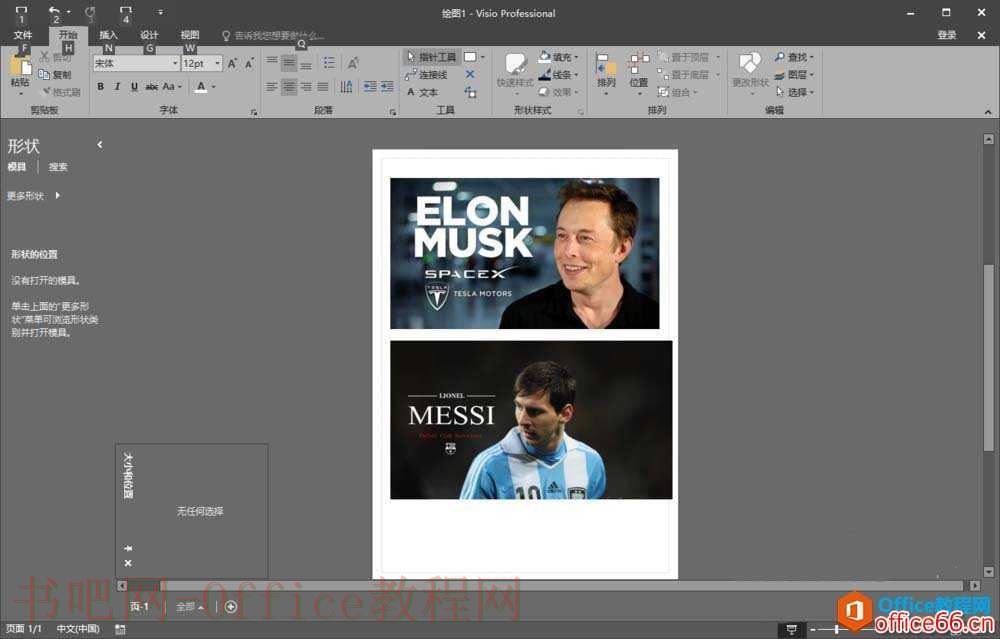Image resolution: width=1000 pixels, height=639 pixels.
Task: Collapse the ribbon with the up arrow
Action: point(988,112)
